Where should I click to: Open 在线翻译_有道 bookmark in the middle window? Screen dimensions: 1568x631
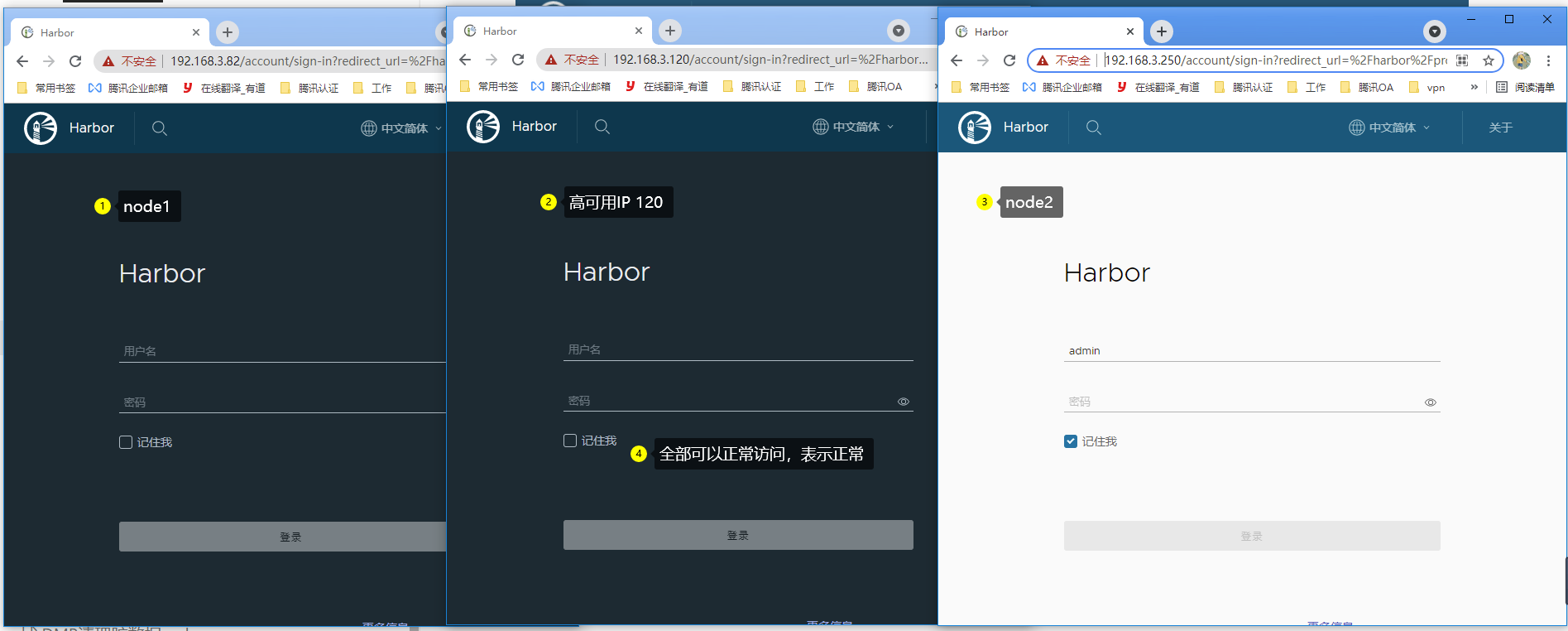pyautogui.click(x=666, y=86)
